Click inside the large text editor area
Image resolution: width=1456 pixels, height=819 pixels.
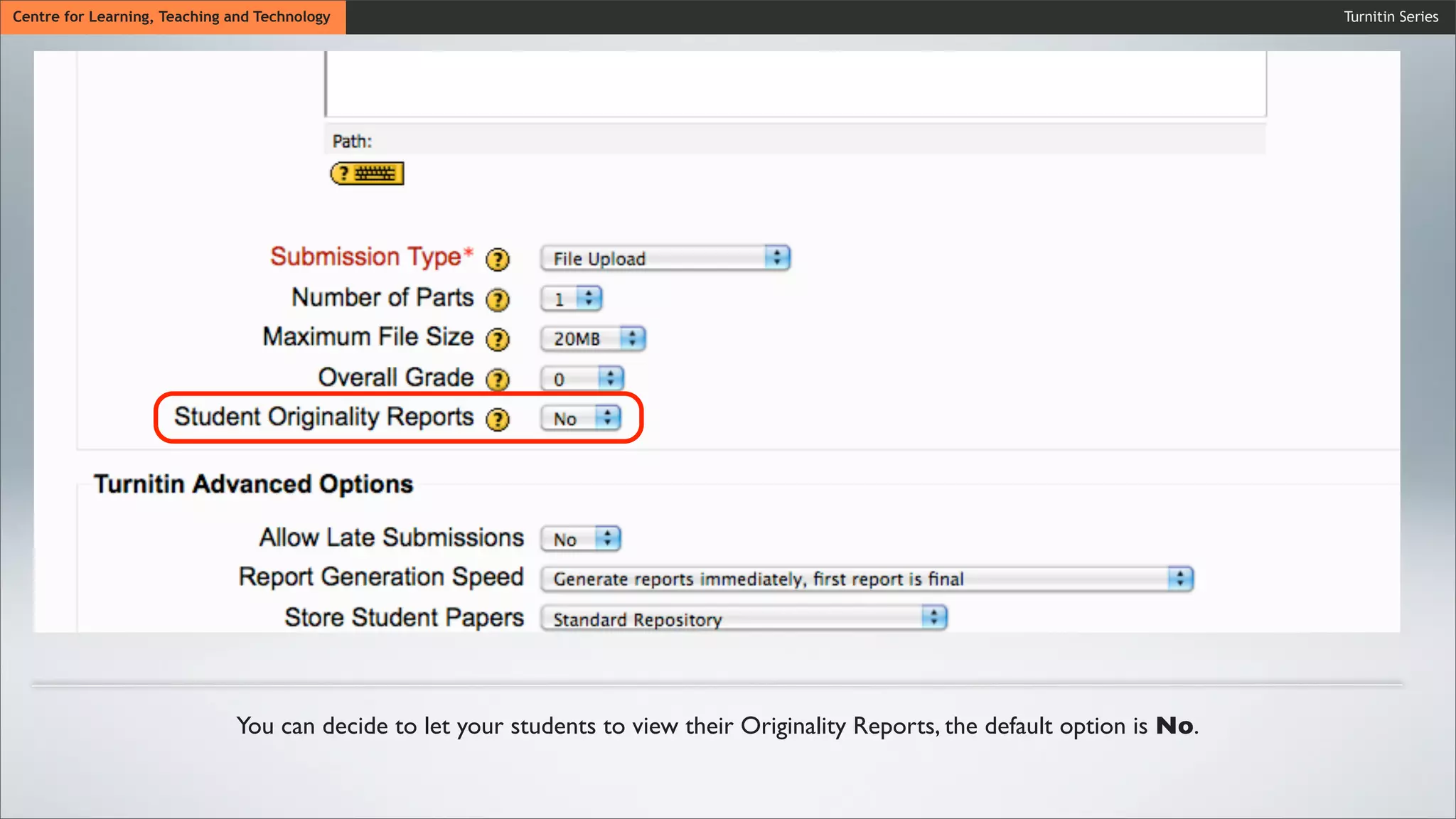click(x=795, y=84)
